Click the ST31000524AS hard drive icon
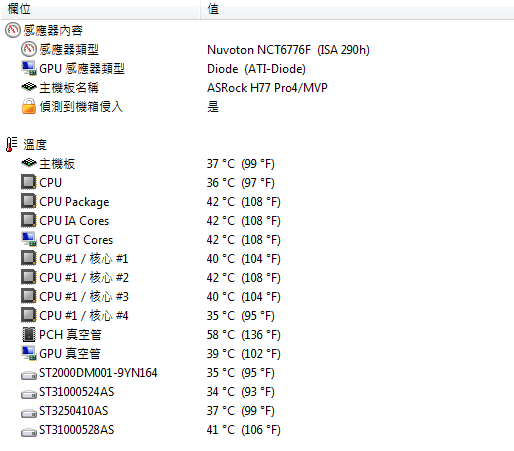 click(29, 394)
